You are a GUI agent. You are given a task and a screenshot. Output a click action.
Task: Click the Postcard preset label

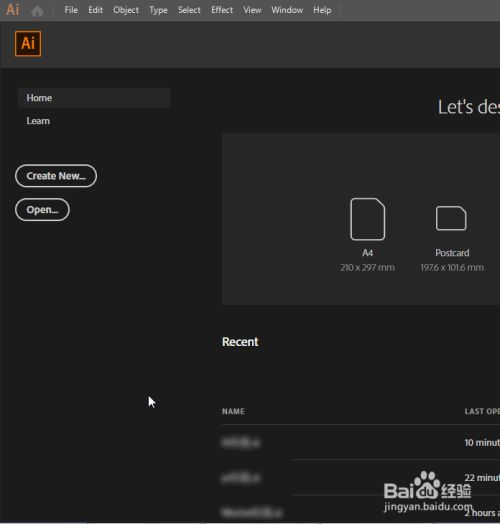tap(452, 253)
